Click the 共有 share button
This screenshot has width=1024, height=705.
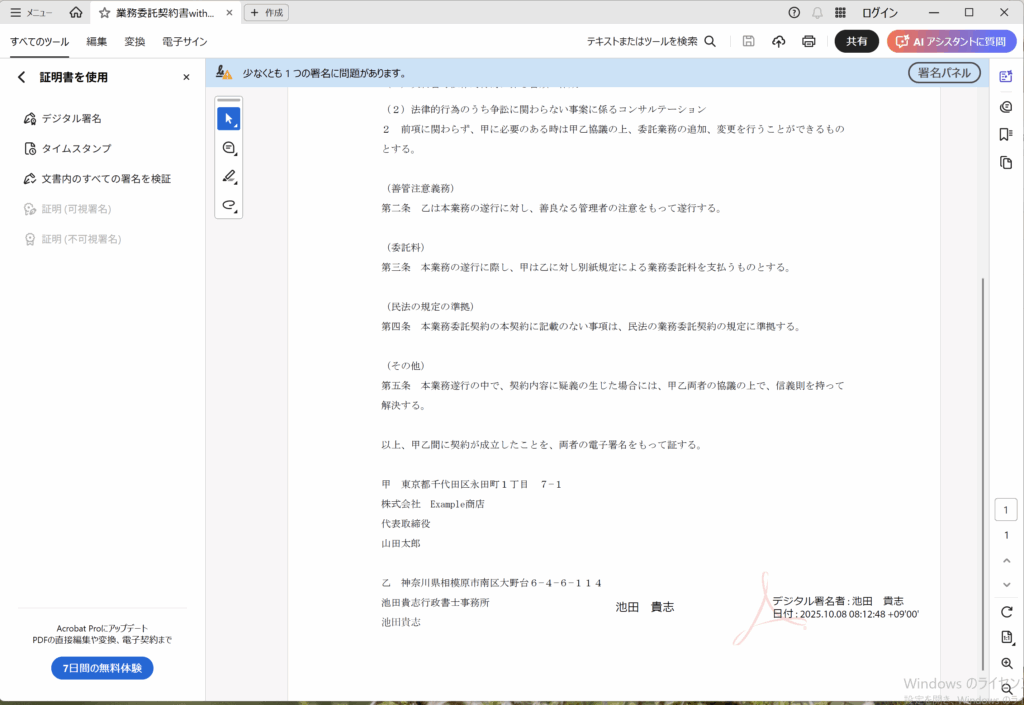(856, 41)
